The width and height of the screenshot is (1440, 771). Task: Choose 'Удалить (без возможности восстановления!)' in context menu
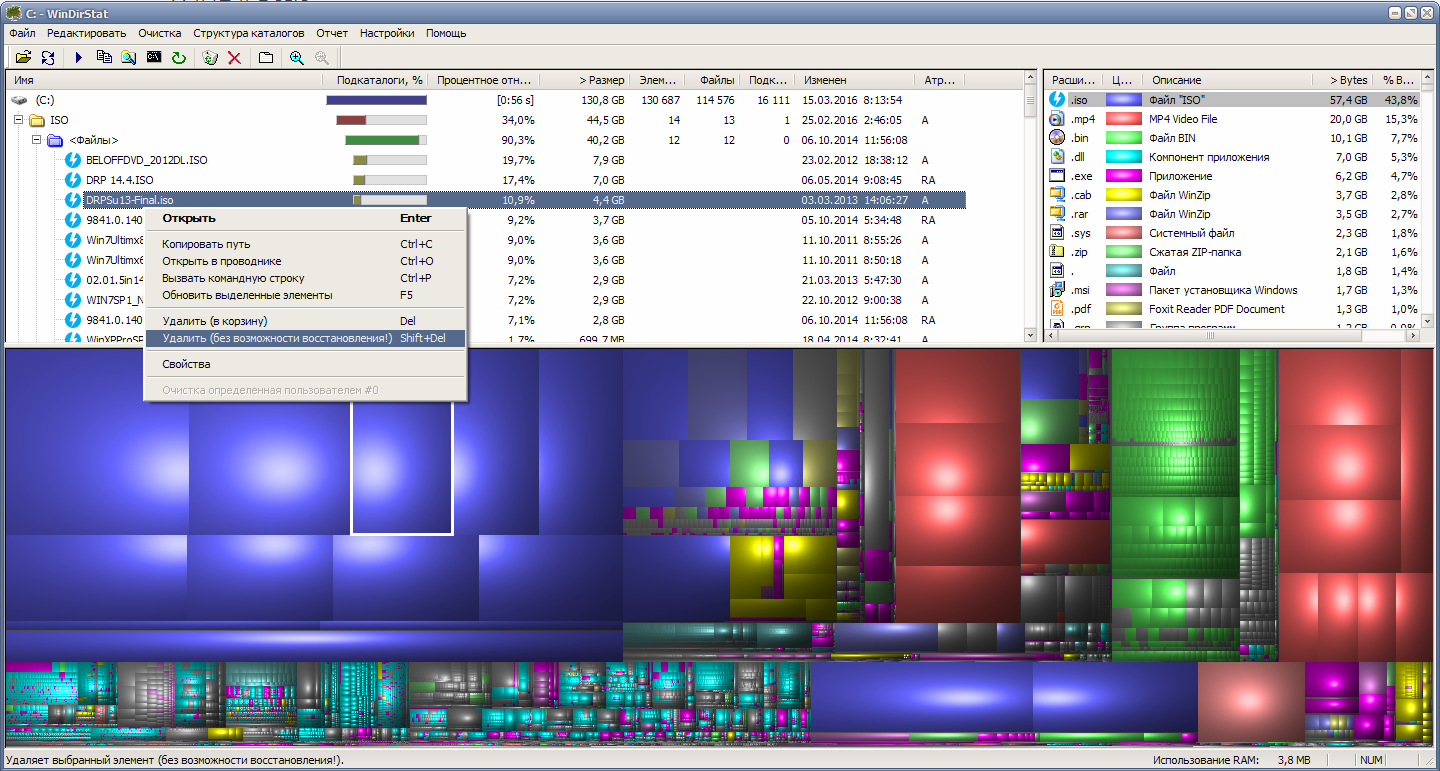(x=277, y=338)
